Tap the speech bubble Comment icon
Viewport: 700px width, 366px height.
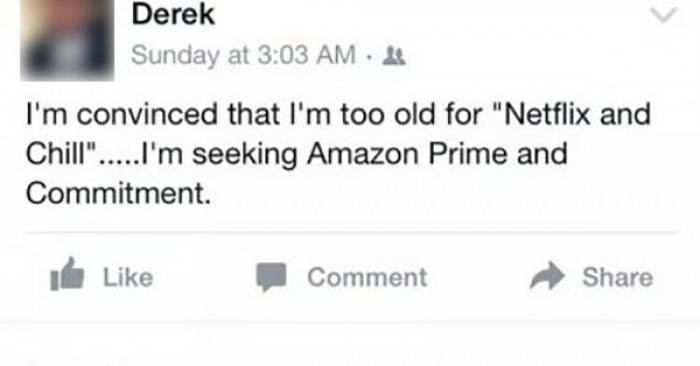tap(271, 277)
